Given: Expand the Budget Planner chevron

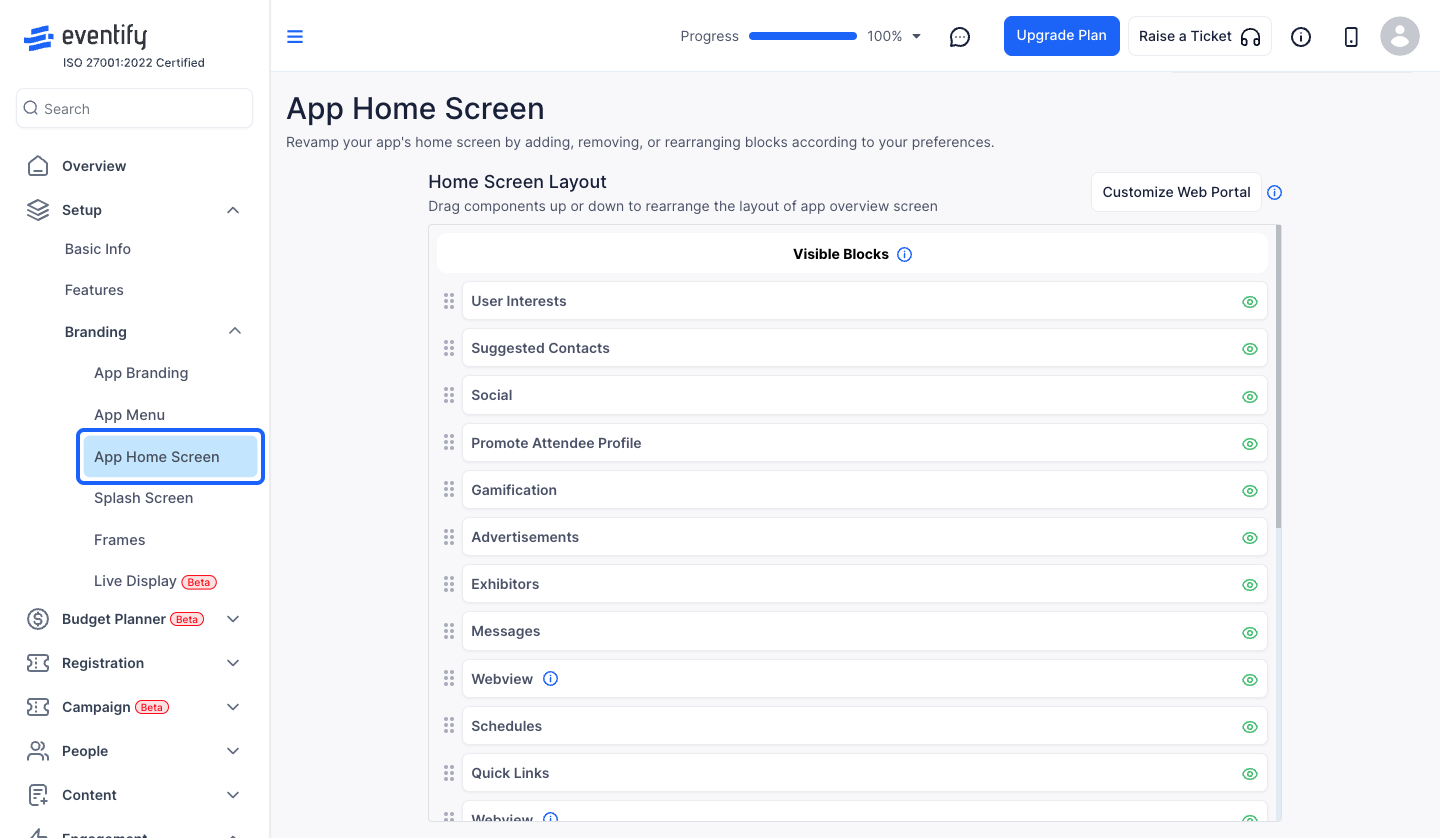Looking at the screenshot, I should point(233,619).
